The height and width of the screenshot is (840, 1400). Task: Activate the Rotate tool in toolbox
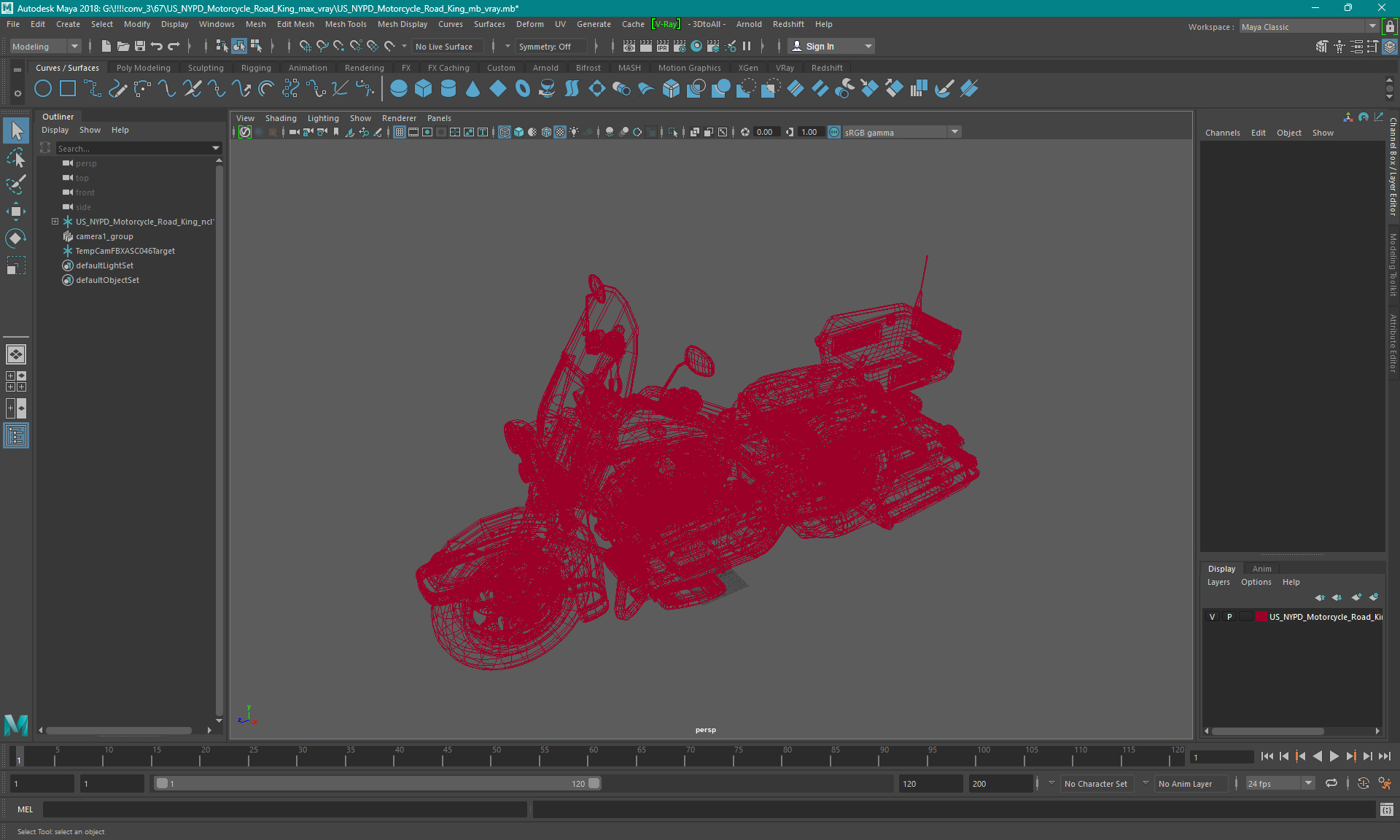(16, 238)
